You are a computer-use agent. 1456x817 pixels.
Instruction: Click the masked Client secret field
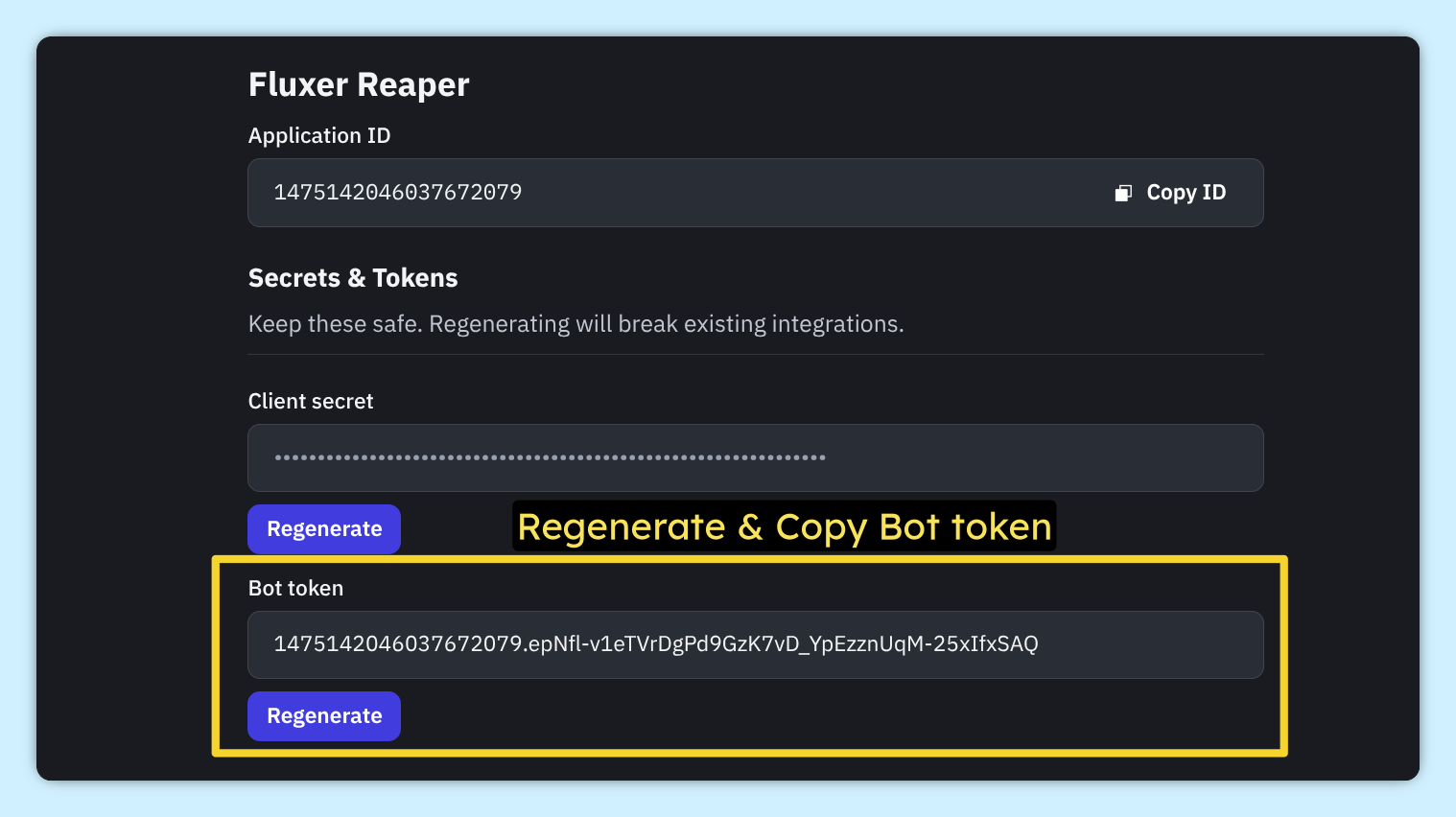tap(756, 457)
